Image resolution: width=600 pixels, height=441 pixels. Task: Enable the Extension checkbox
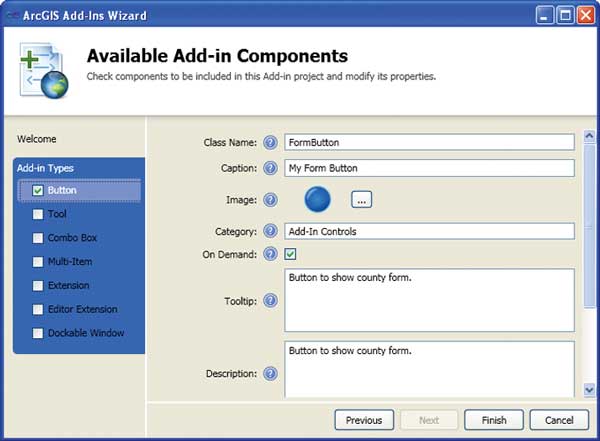click(x=38, y=286)
